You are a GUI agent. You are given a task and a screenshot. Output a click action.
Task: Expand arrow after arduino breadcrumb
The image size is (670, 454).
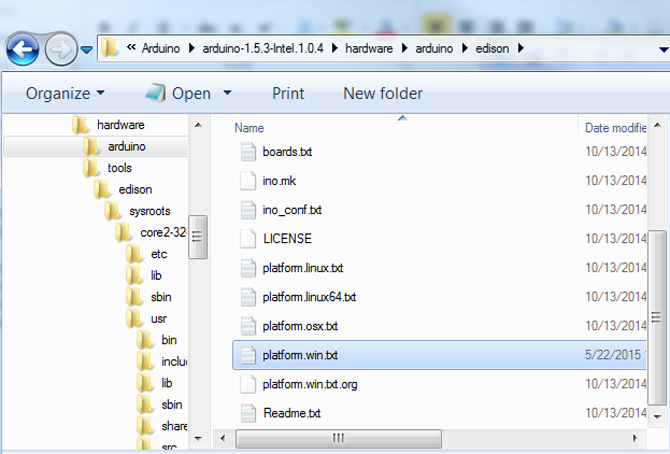click(465, 48)
